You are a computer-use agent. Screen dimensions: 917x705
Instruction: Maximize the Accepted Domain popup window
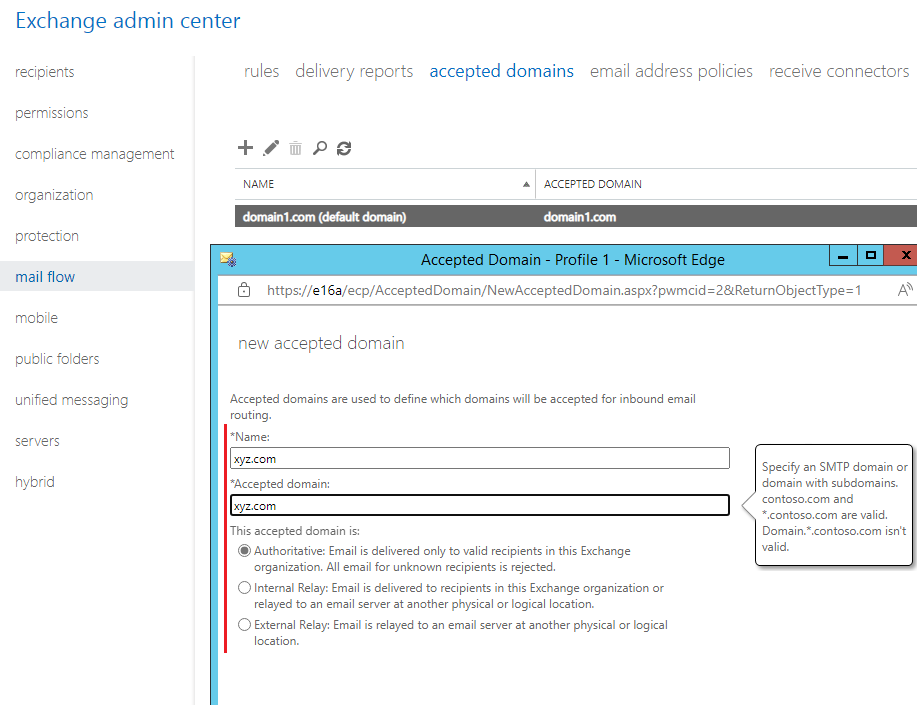click(x=871, y=256)
